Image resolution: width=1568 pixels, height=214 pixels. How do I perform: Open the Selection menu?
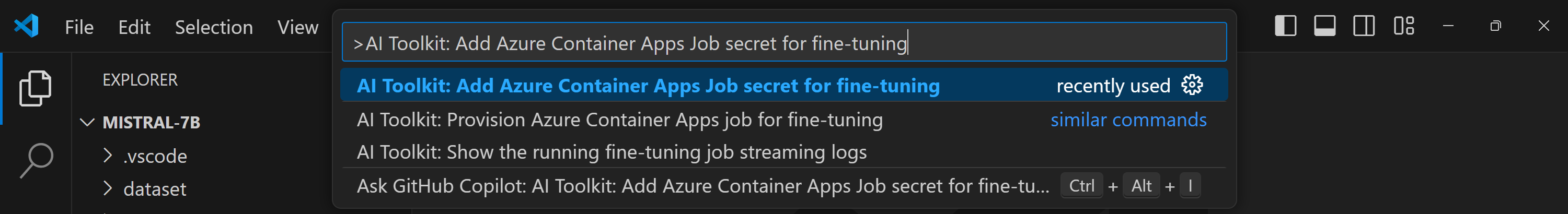point(214,27)
